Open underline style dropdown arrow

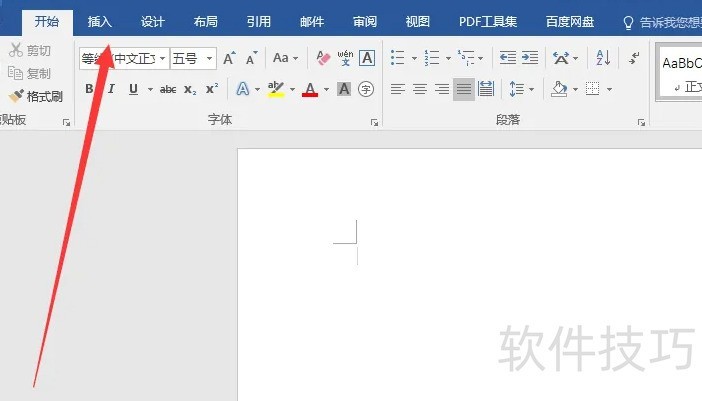click(x=150, y=90)
